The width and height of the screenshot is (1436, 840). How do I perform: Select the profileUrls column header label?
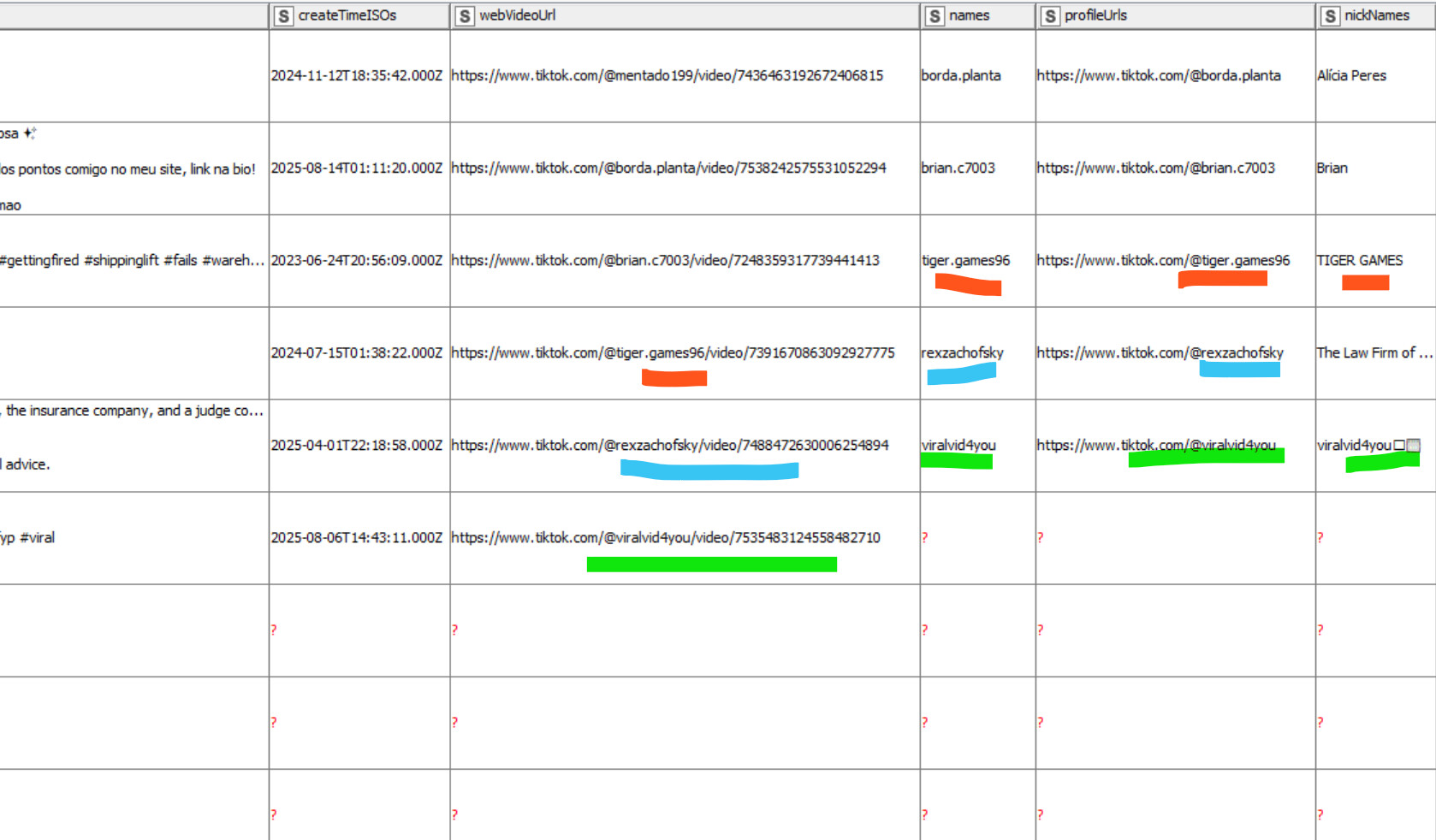pyautogui.click(x=1095, y=15)
